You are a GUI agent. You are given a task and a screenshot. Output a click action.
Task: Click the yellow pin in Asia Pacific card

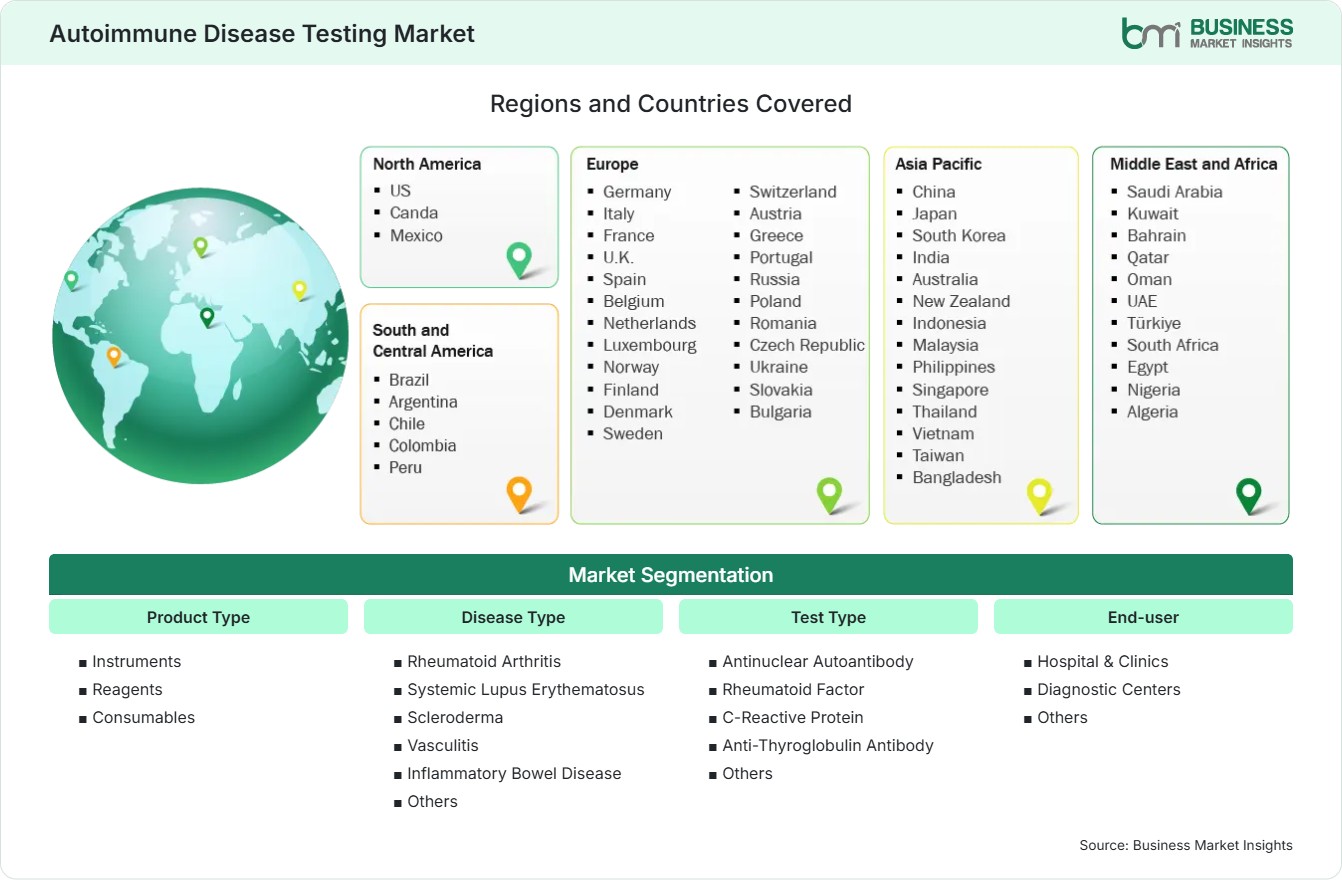point(1040,496)
